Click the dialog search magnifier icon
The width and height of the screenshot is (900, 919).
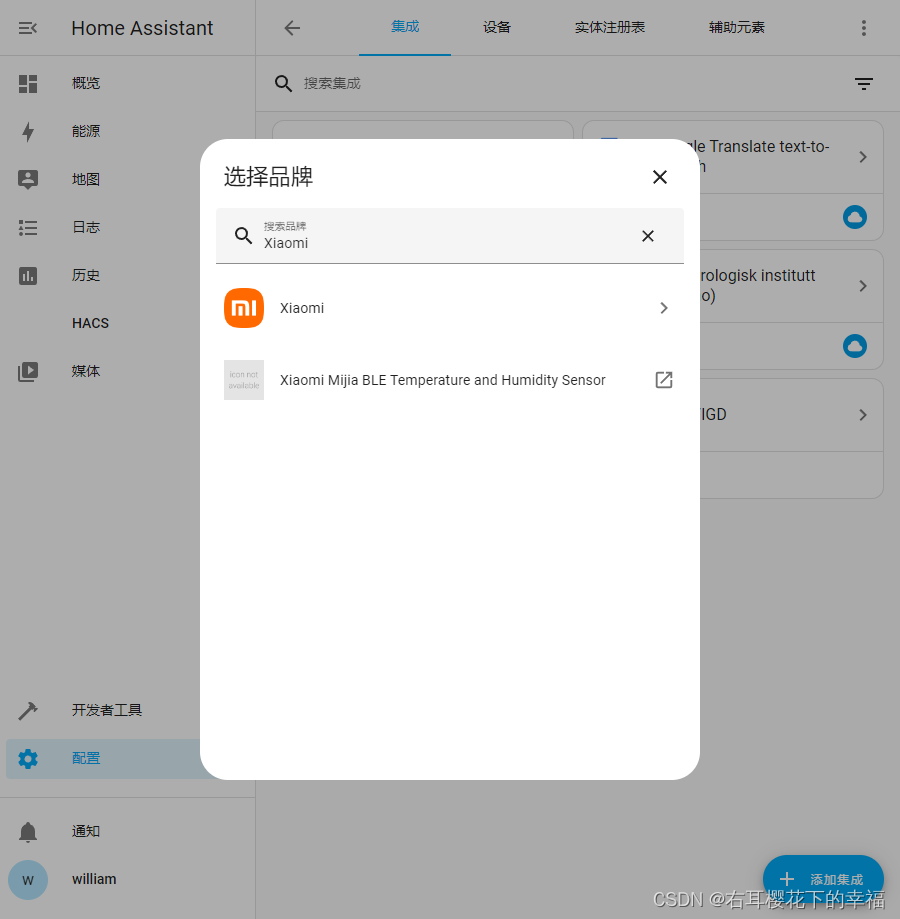(x=244, y=236)
